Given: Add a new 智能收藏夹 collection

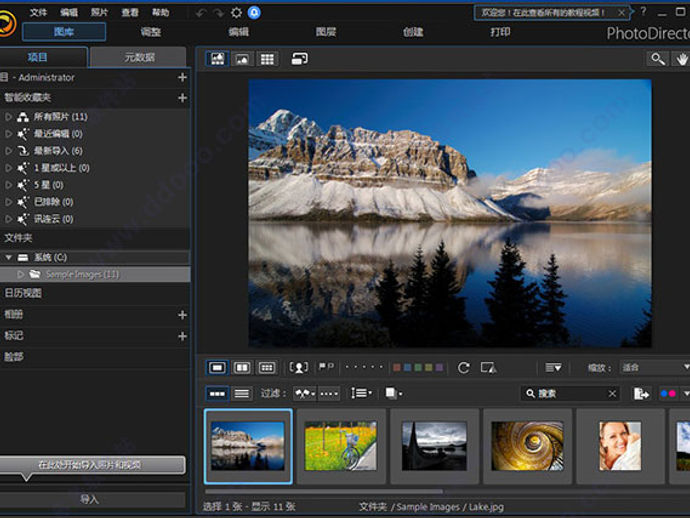Looking at the screenshot, I should 182,98.
